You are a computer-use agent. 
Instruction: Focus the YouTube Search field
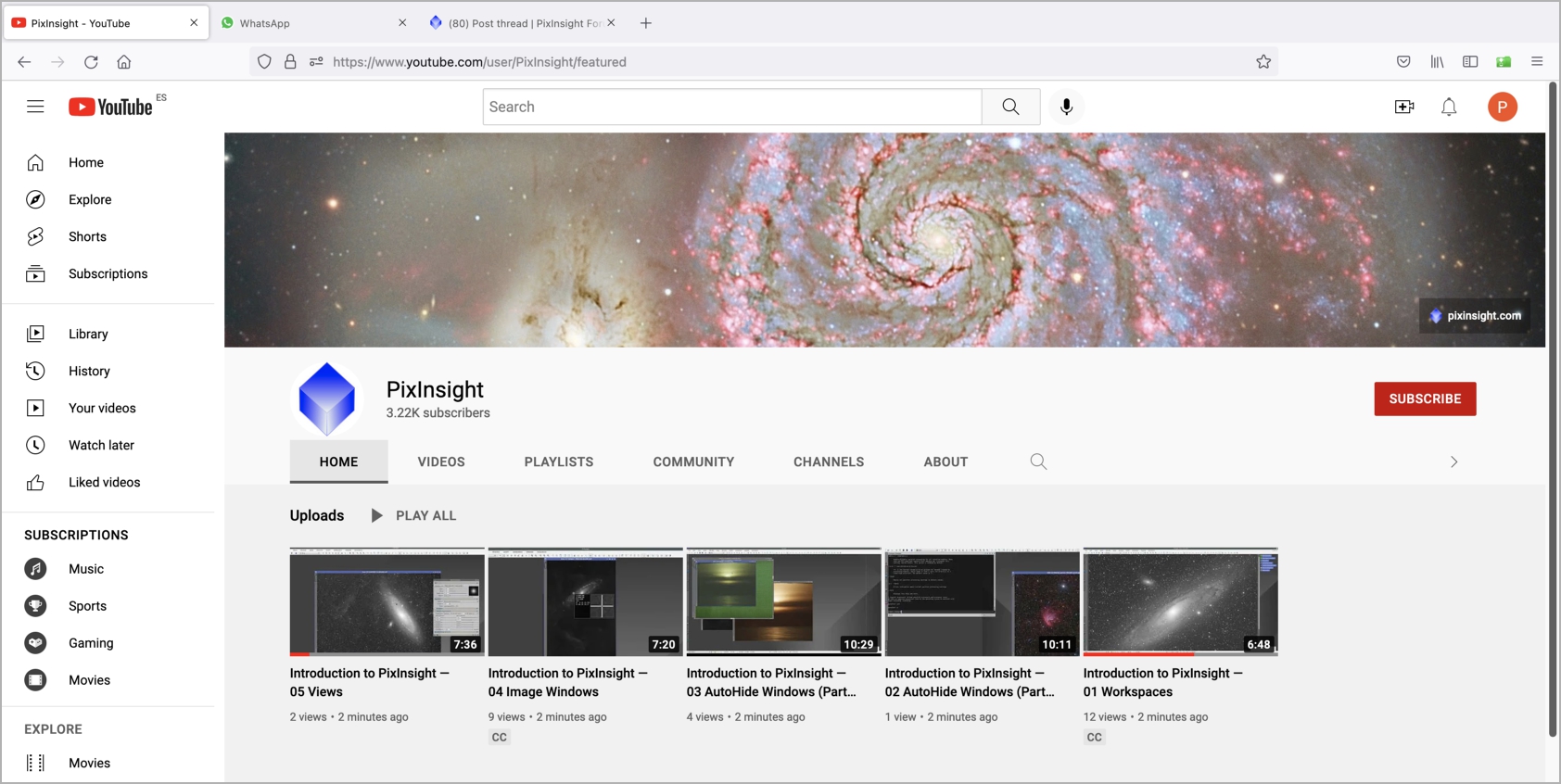(x=732, y=107)
